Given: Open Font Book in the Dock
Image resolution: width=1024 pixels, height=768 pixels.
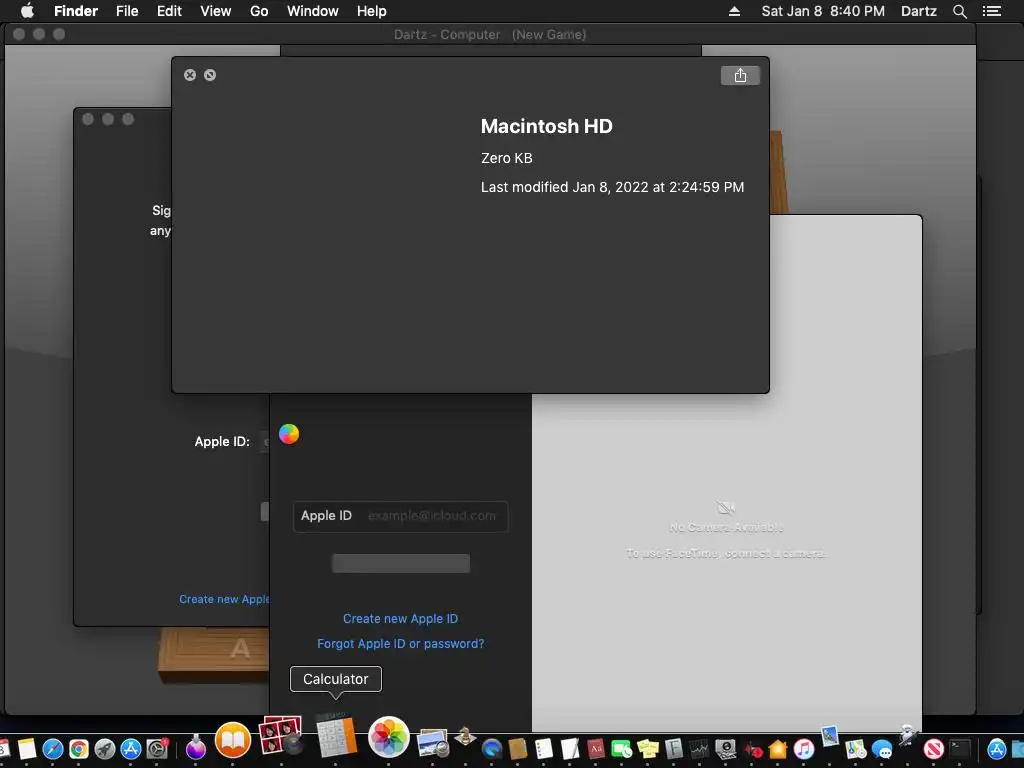Looking at the screenshot, I should (673, 748).
